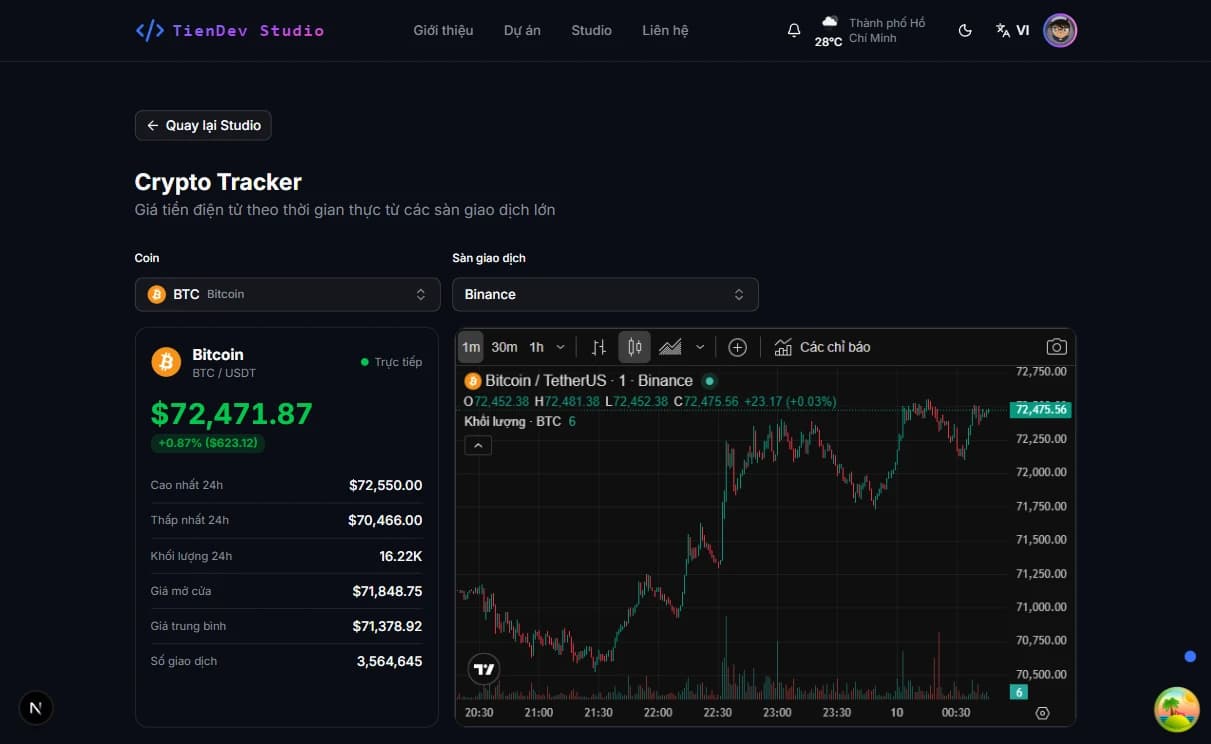Switch language with VI translate button
The image size is (1211, 744).
1012,30
